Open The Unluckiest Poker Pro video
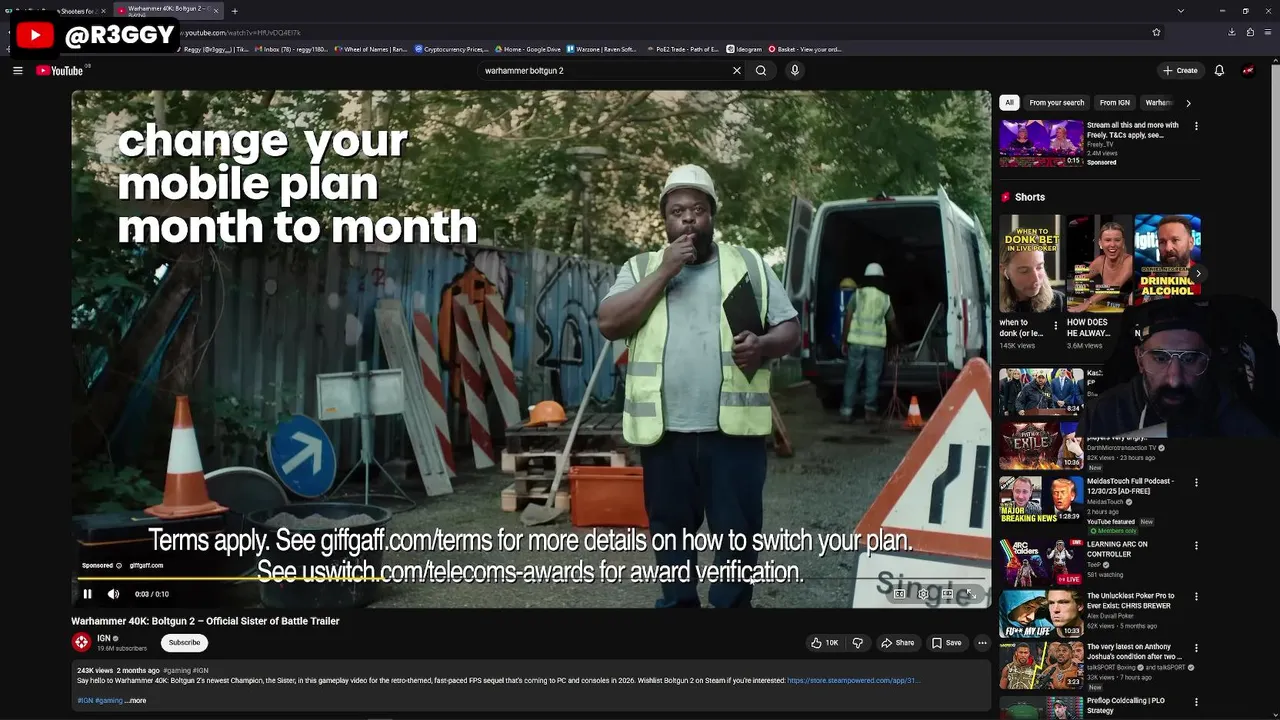 click(x=1041, y=614)
